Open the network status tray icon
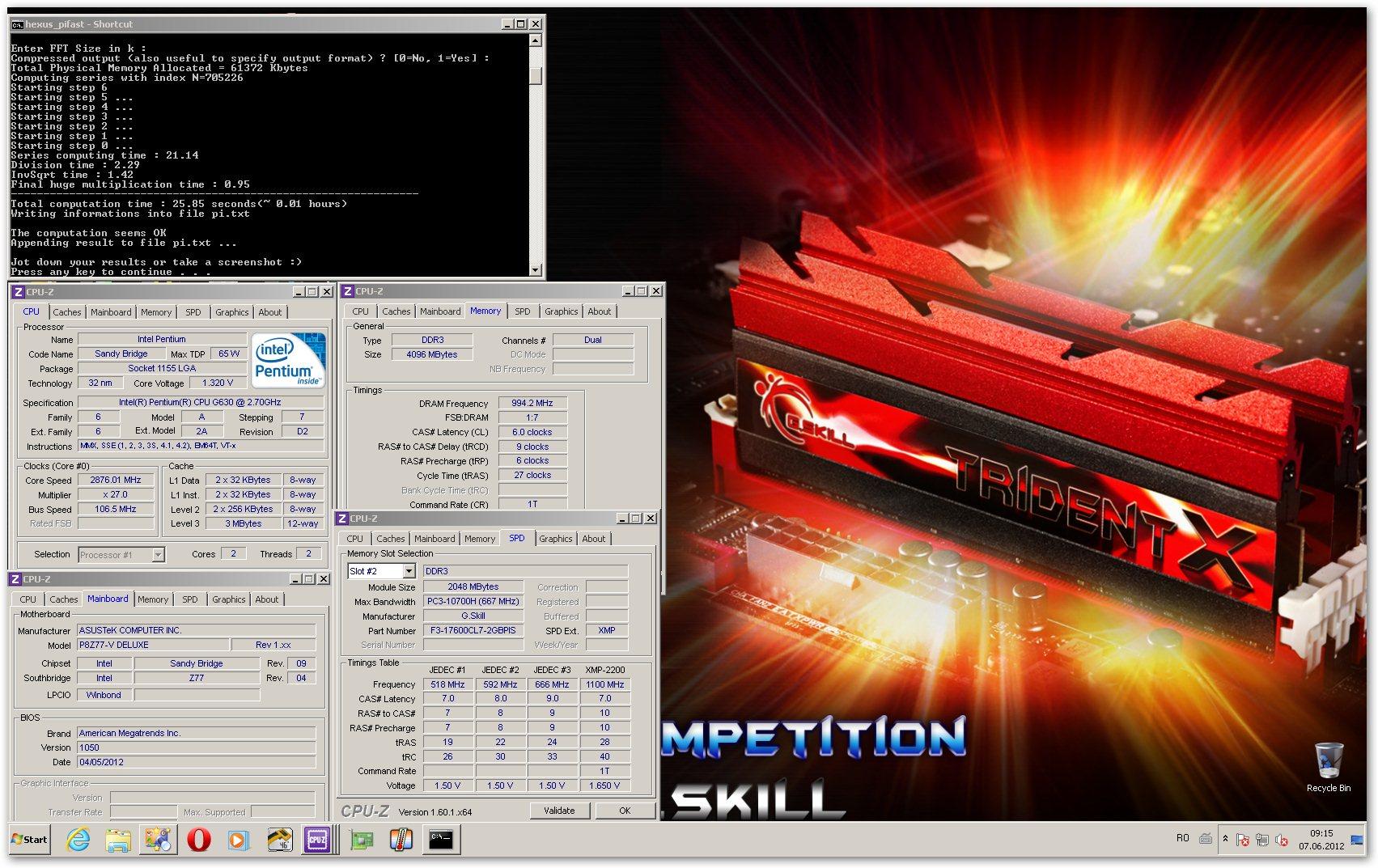The width and height of the screenshot is (1378, 868). 1262,840
